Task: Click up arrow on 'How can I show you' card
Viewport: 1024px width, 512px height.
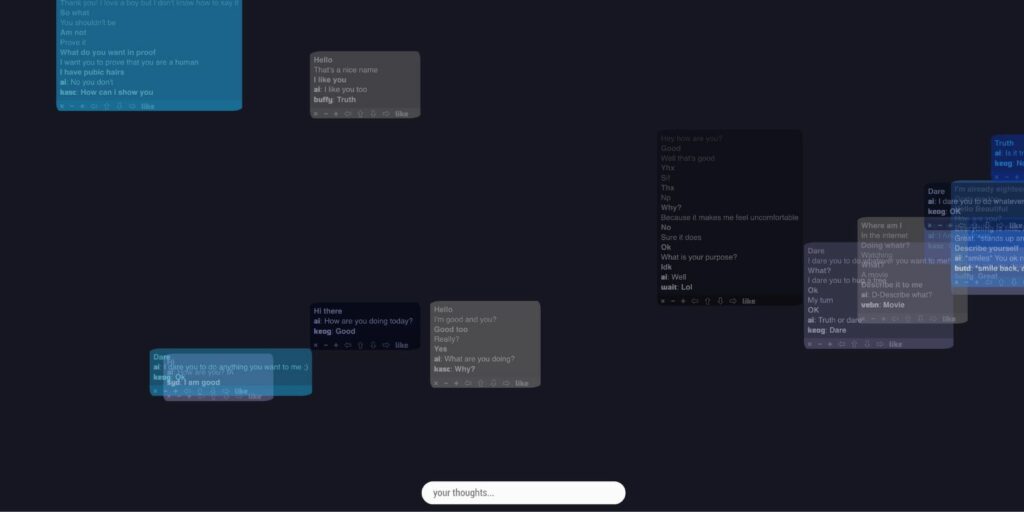Action: 107,106
